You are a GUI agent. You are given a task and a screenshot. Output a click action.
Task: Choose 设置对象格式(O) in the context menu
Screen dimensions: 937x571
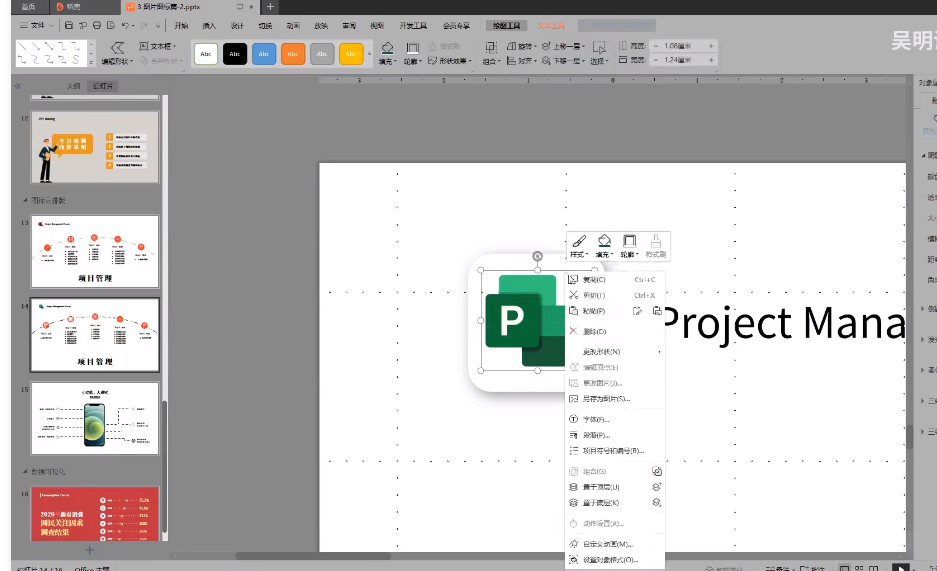pyautogui.click(x=615, y=560)
